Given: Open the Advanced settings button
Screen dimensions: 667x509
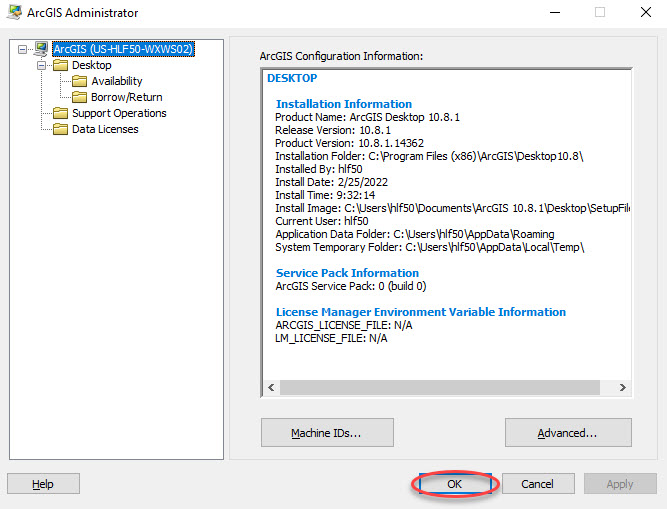Looking at the screenshot, I should pos(568,432).
